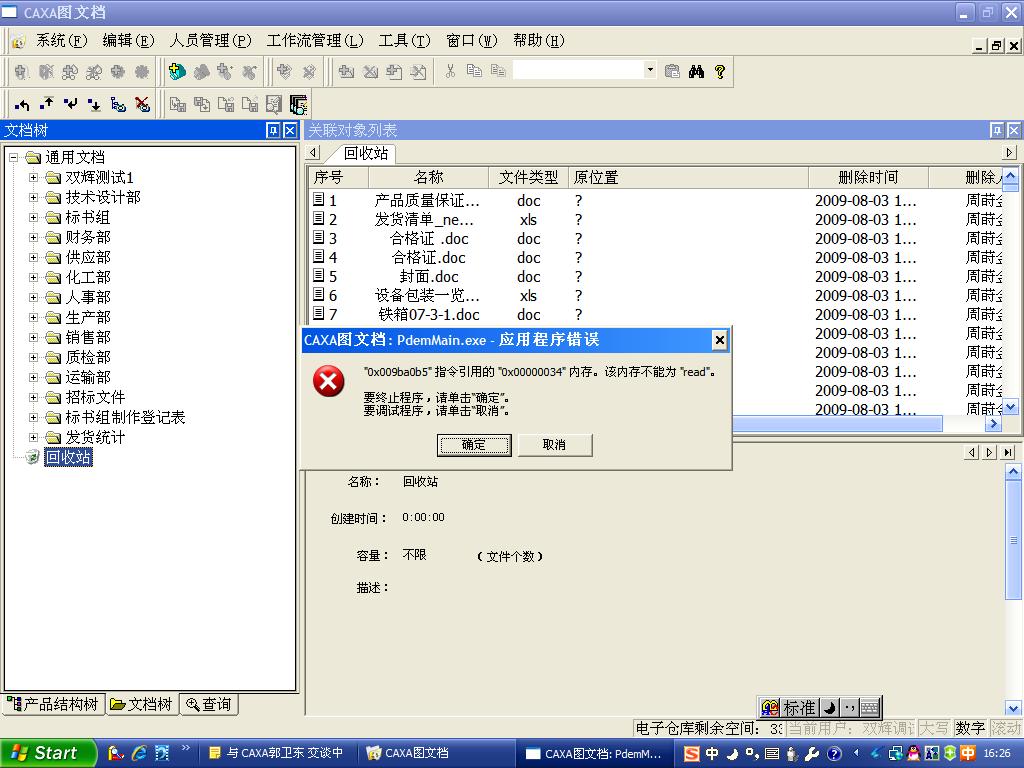Click the list's scroll-down arrow
The image size is (1024, 768).
(1010, 407)
